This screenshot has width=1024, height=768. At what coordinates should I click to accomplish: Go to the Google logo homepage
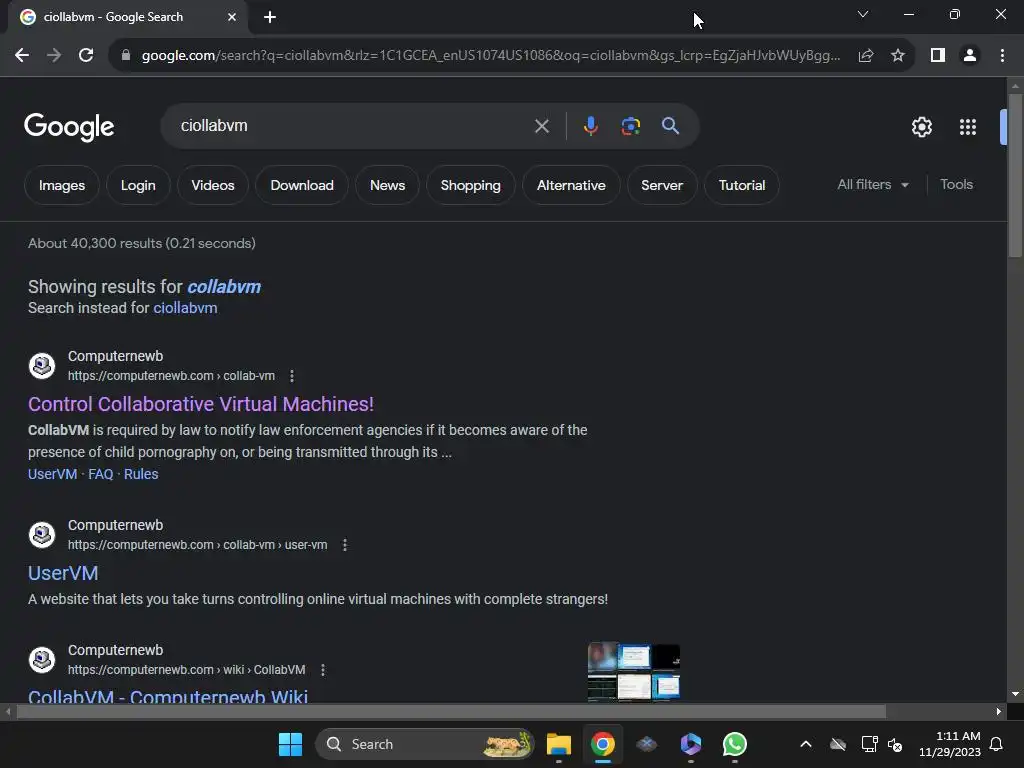[x=69, y=127]
